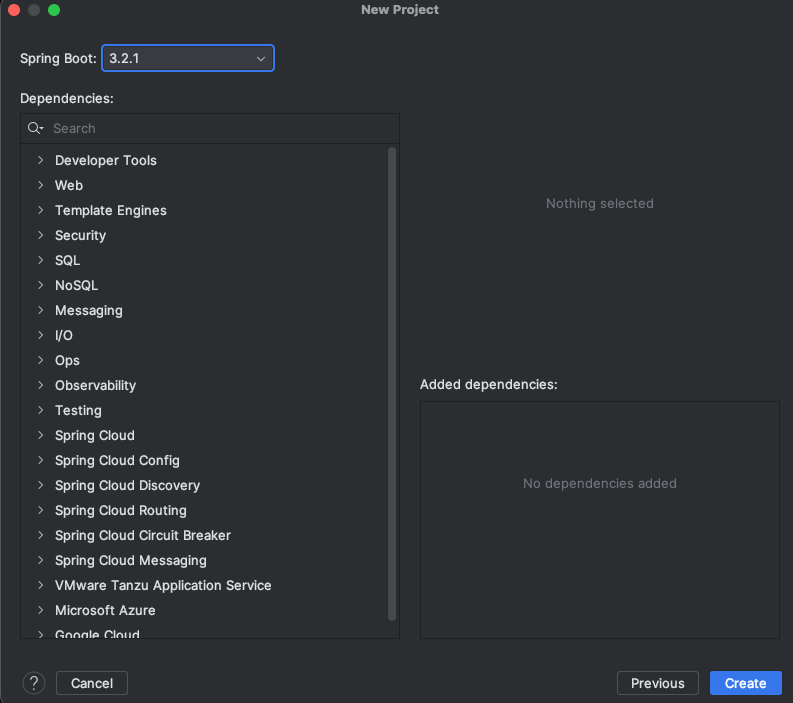Viewport: 793px width, 703px height.
Task: Expand the Security category chevron
Action: click(x=40, y=235)
